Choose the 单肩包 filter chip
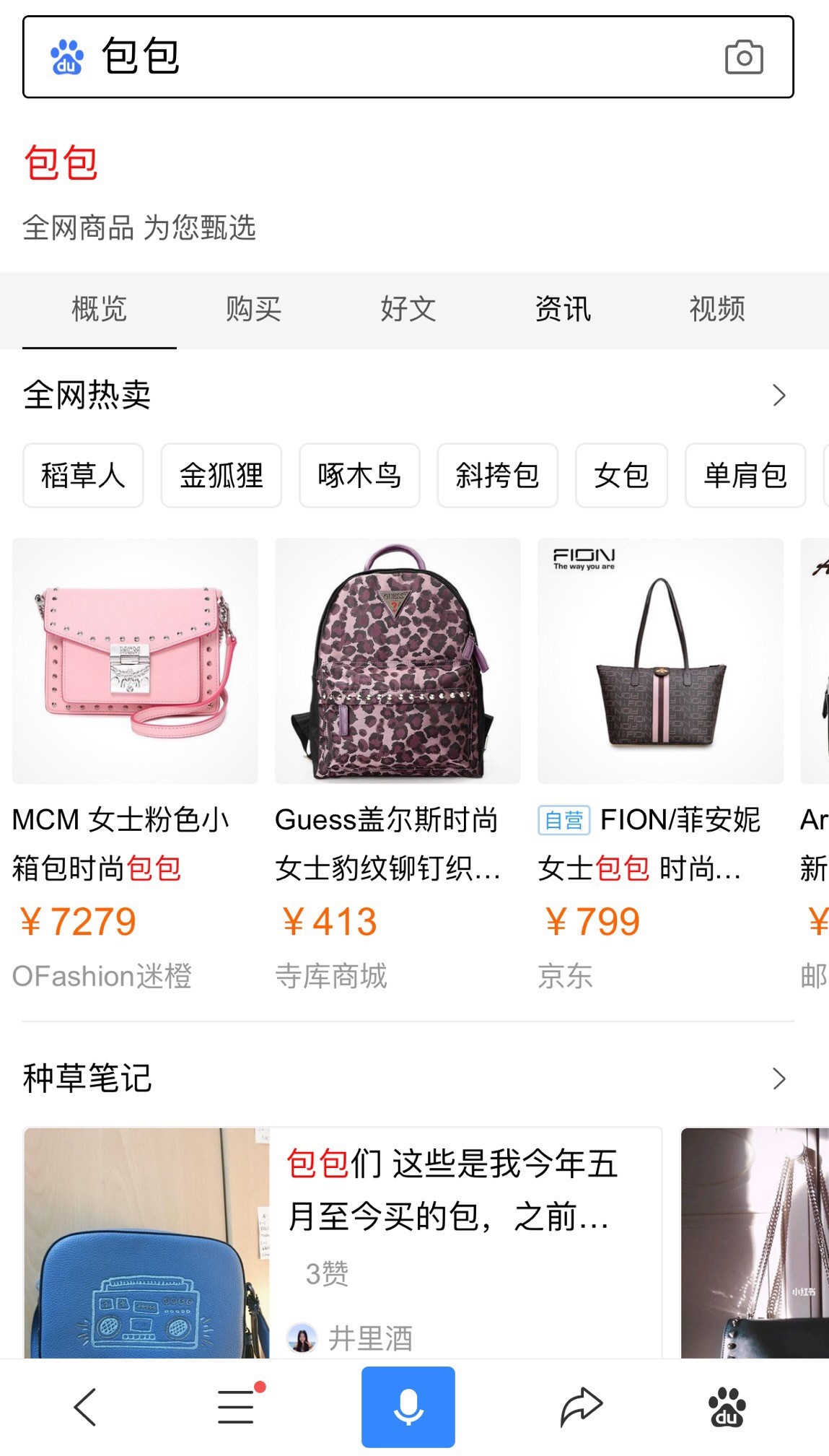829x1456 pixels. tap(745, 475)
